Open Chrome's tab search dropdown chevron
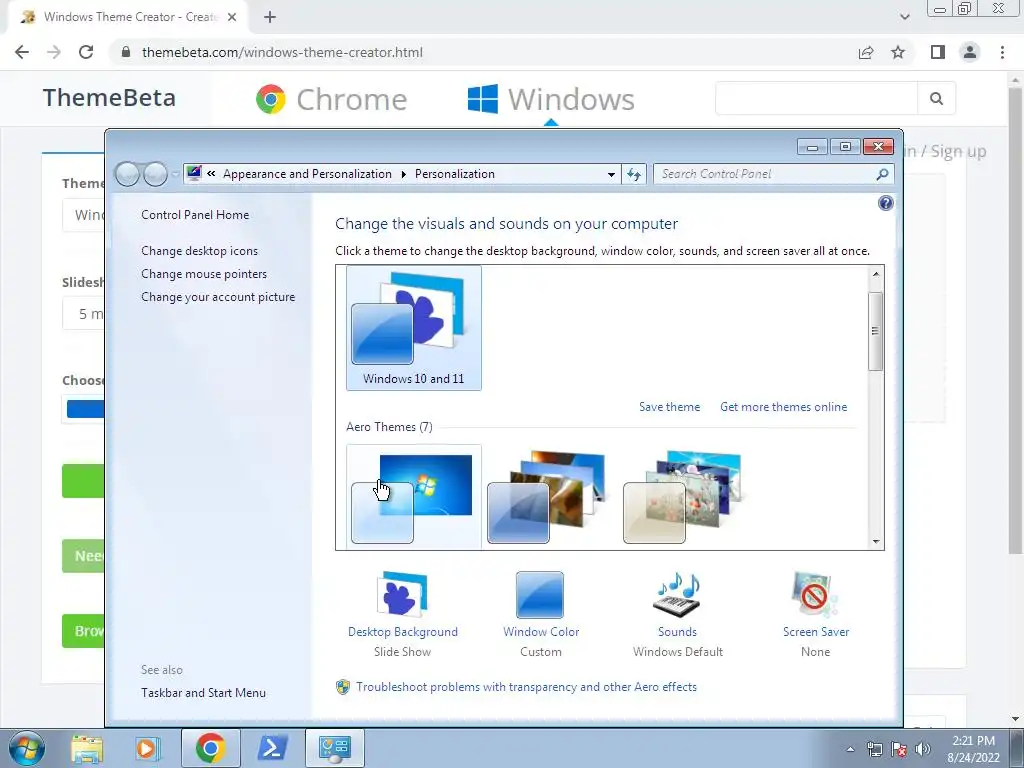1024x768 pixels. 904,17
